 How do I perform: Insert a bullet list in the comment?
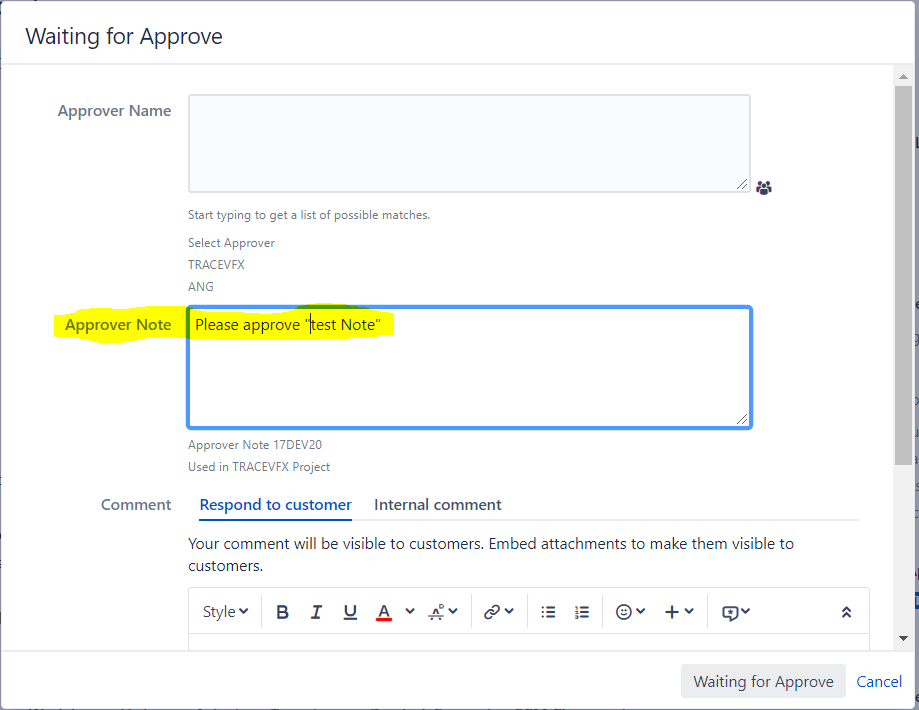point(548,611)
